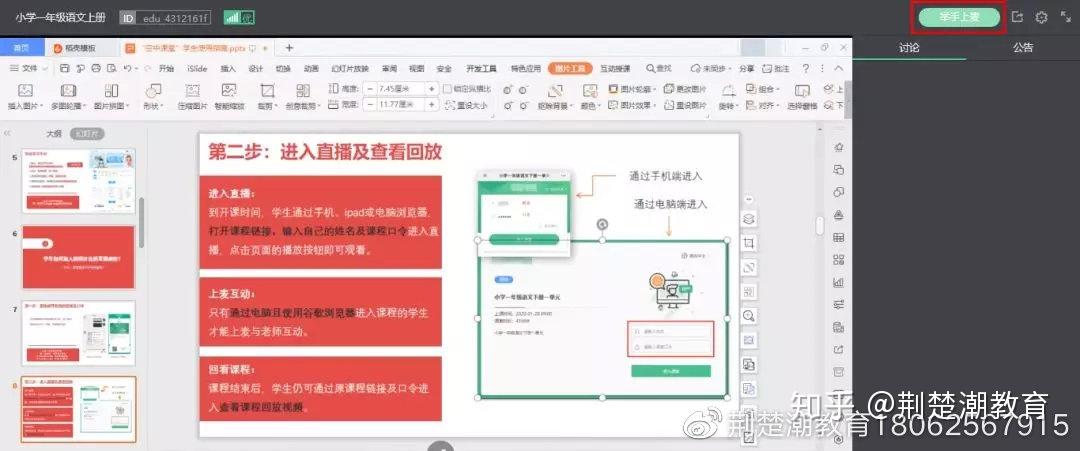Open the 旋转 rotate dropdown

click(728, 96)
